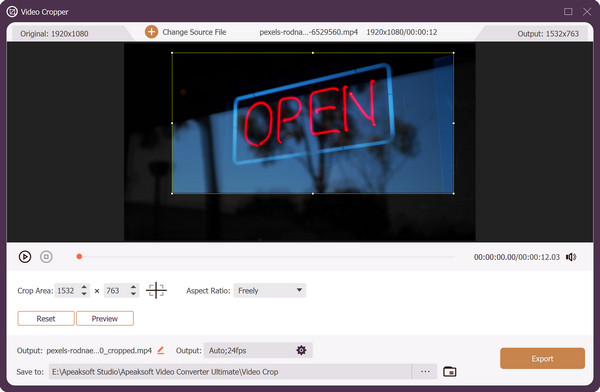Screen dimensions: 600x392
Task: Decrease crop height with down arrow
Action: [x=133, y=294]
